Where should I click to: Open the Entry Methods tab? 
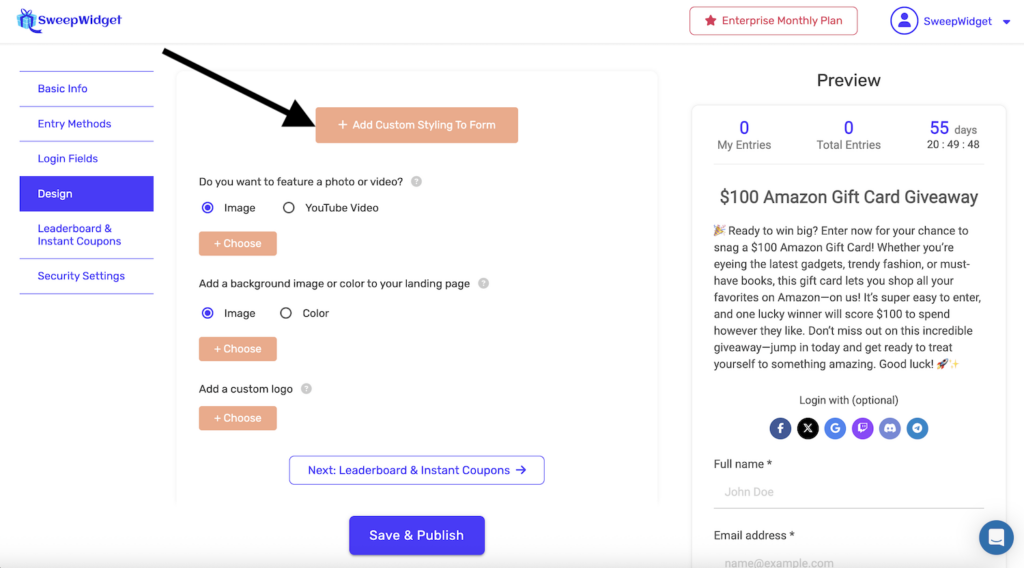(75, 124)
